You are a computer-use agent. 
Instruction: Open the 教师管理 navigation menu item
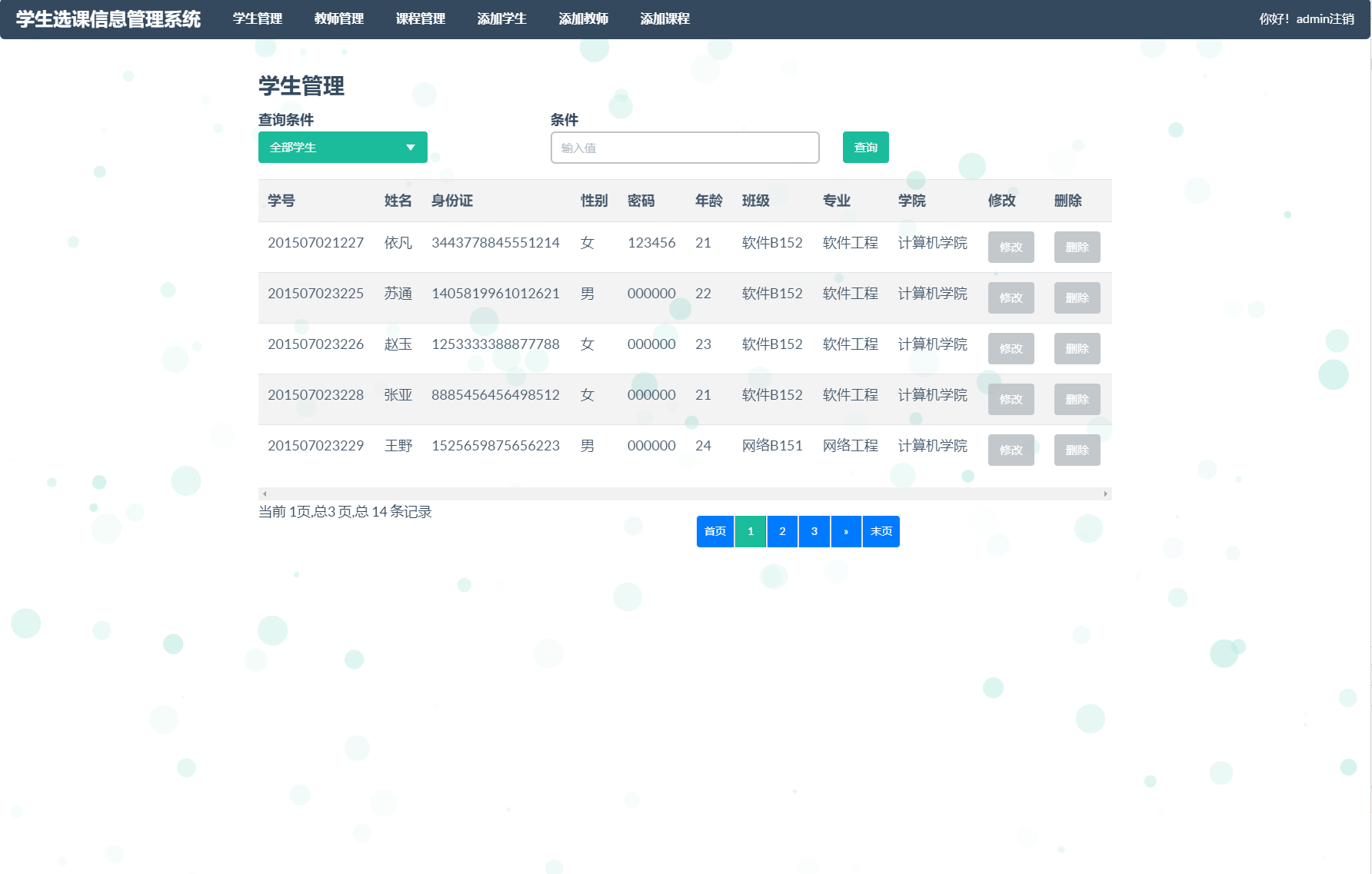[340, 18]
